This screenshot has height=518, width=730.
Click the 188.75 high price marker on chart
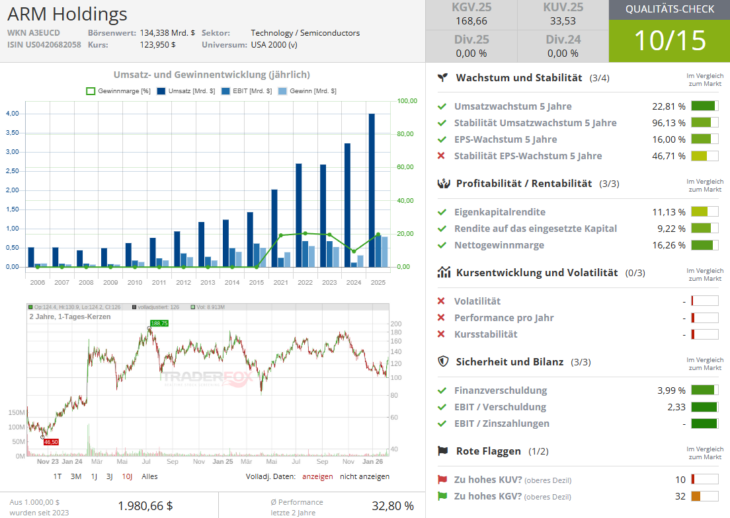[159, 323]
